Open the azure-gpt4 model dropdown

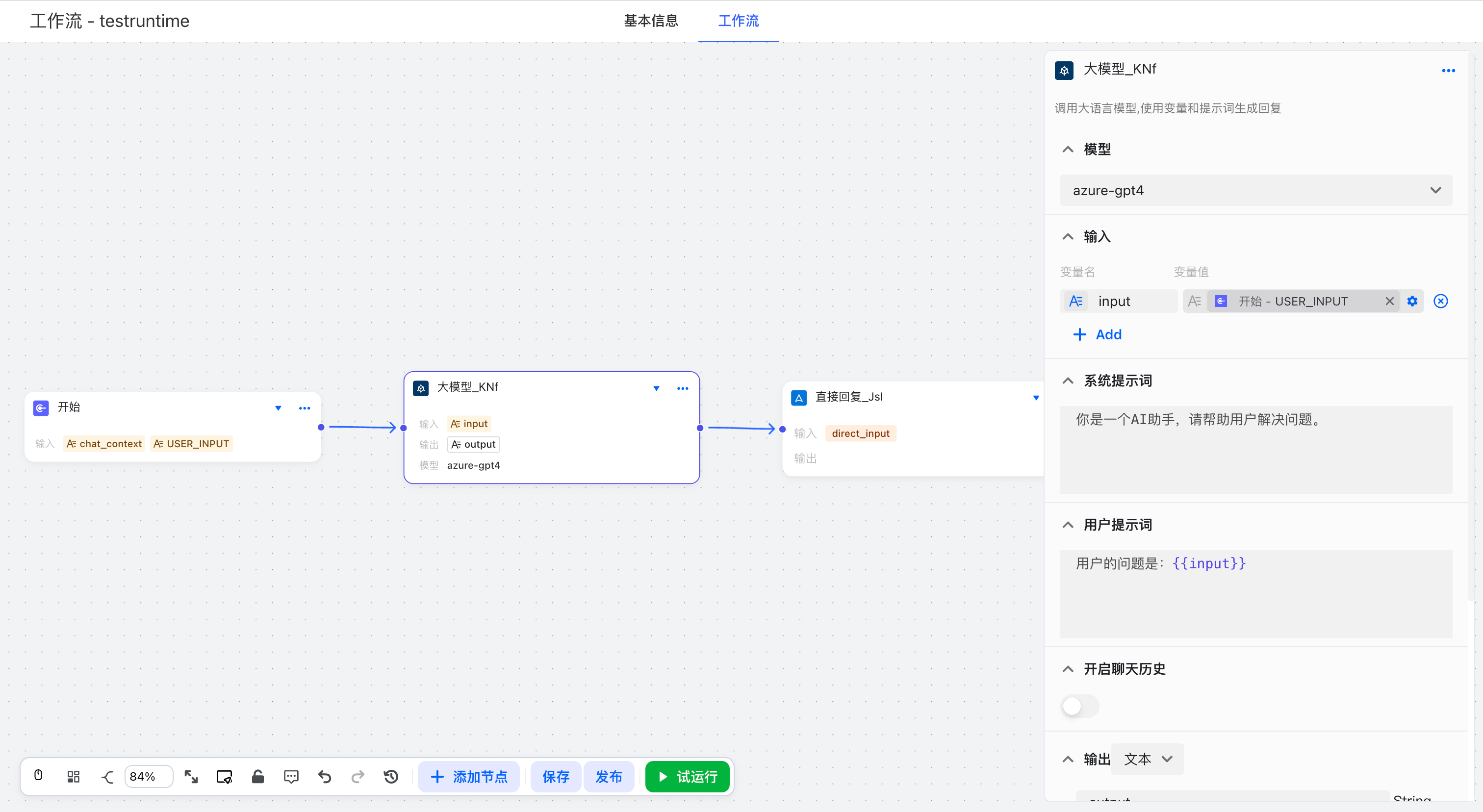tap(1255, 190)
